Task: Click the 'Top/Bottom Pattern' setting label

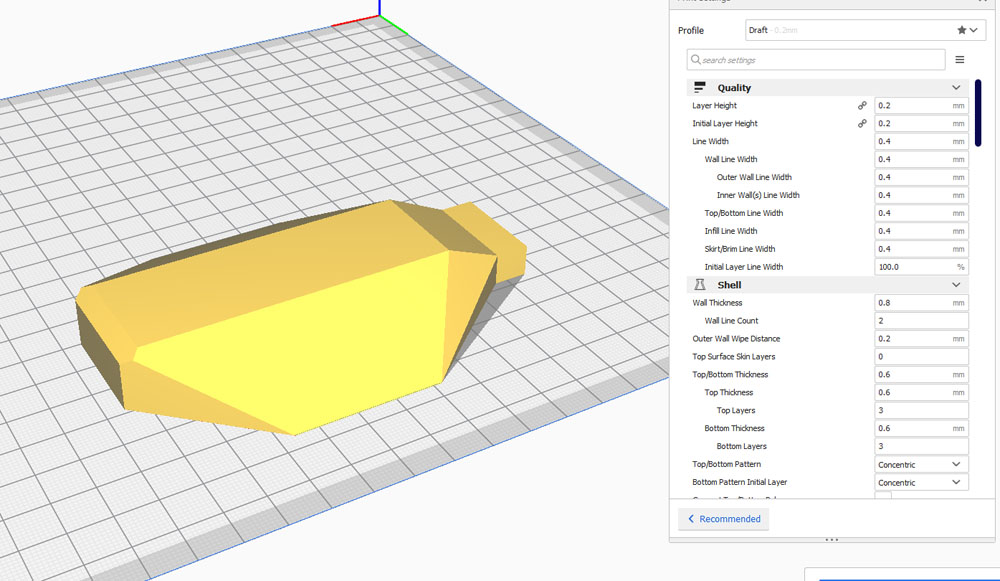Action: (726, 464)
